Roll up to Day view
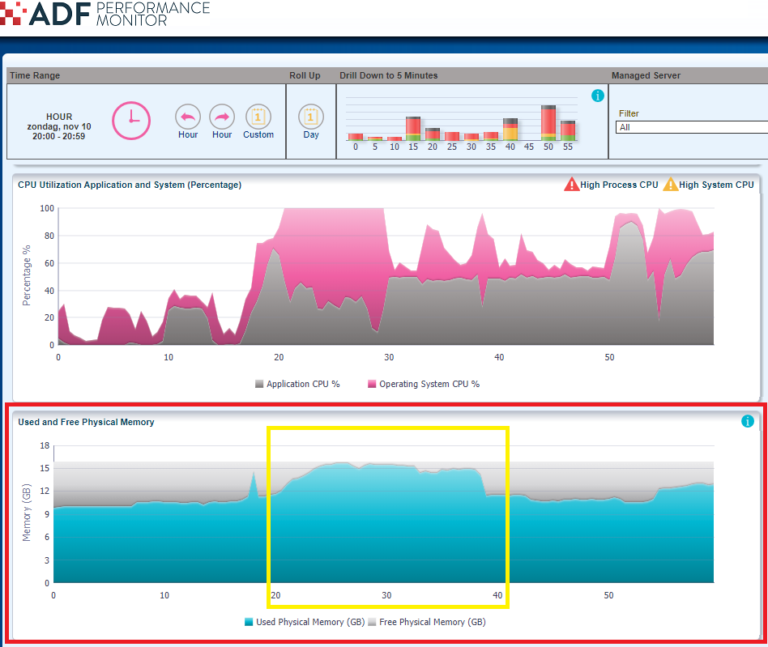 [x=311, y=116]
